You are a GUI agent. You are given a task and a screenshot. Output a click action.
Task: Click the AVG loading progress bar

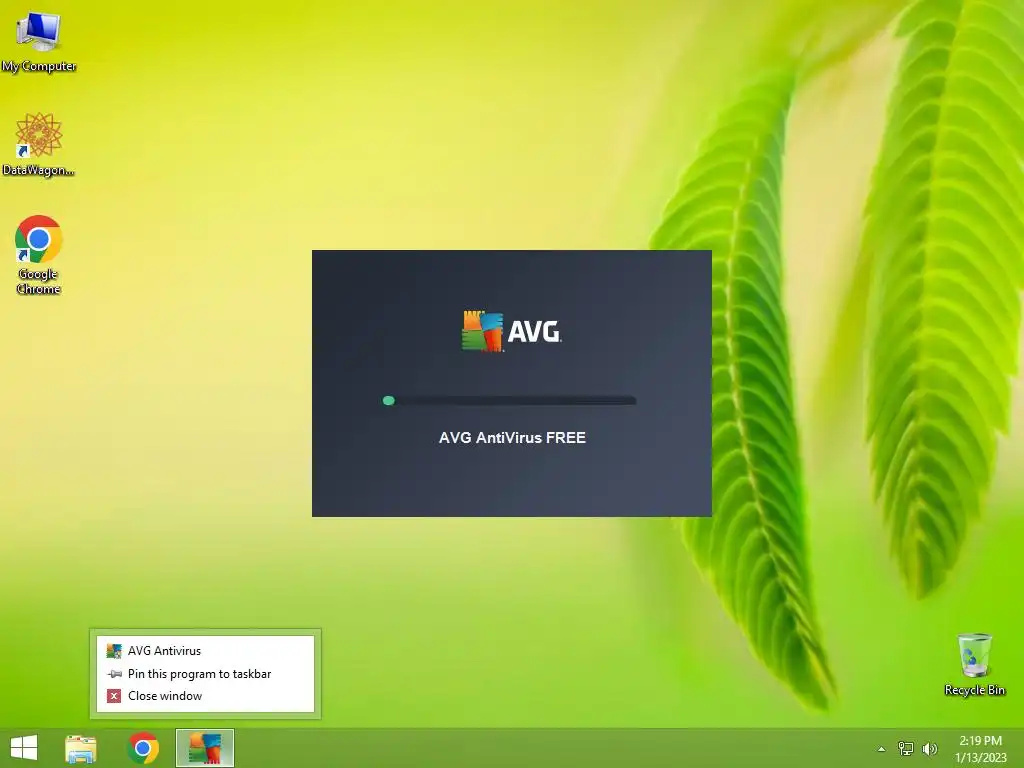coord(509,400)
